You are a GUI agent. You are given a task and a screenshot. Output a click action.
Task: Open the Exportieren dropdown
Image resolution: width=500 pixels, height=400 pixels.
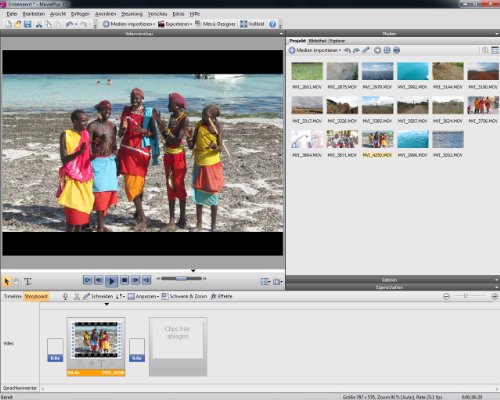175,24
